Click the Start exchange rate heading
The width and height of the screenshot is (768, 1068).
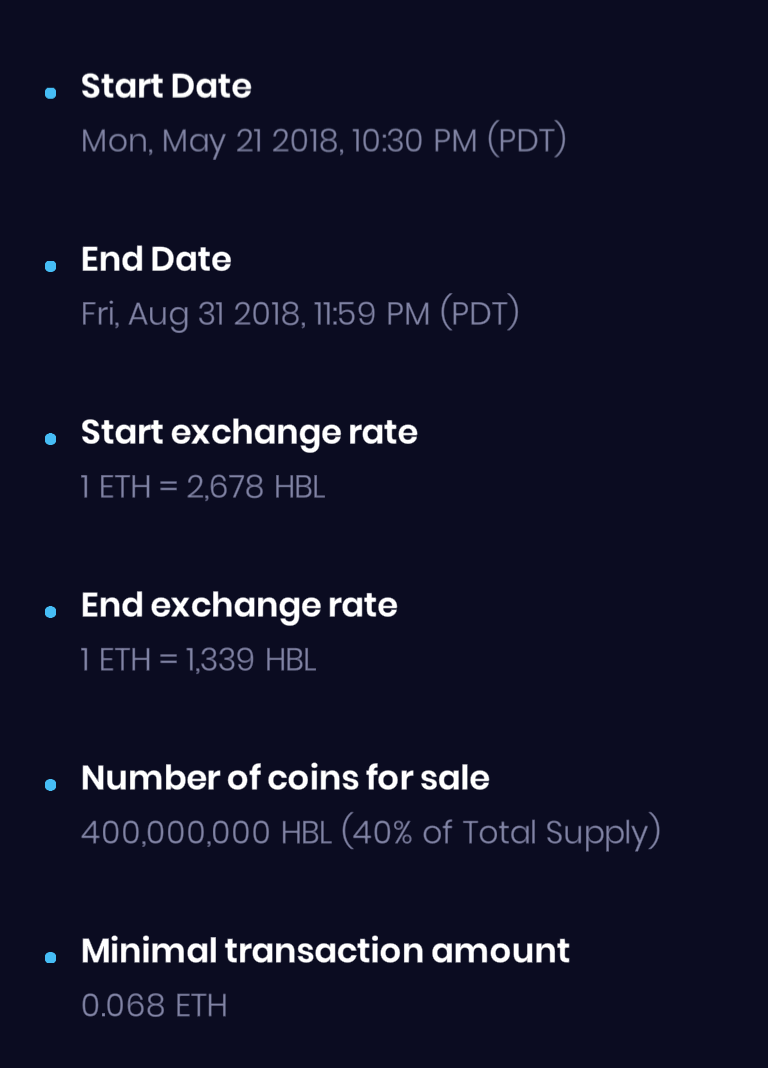(249, 432)
